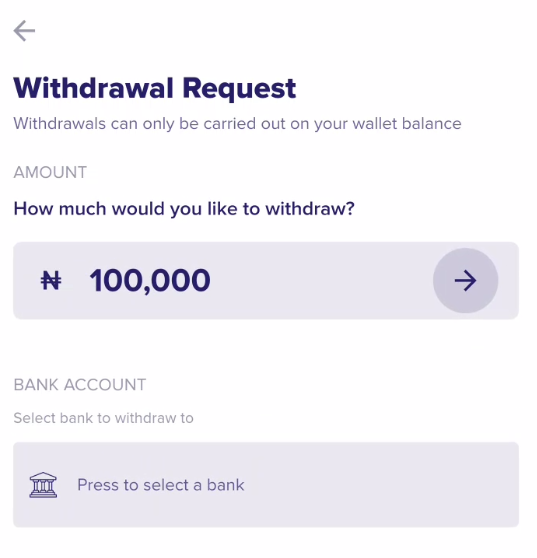Open the bank selection dropdown field
The image size is (537, 558).
(266, 485)
